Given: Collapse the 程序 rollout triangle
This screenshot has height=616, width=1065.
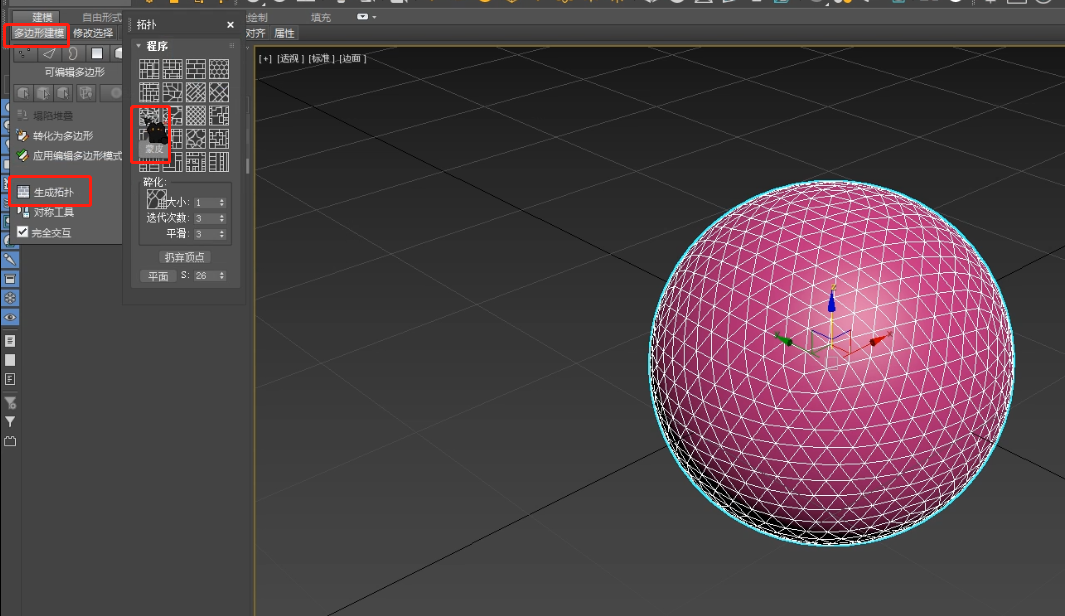Looking at the screenshot, I should (139, 46).
